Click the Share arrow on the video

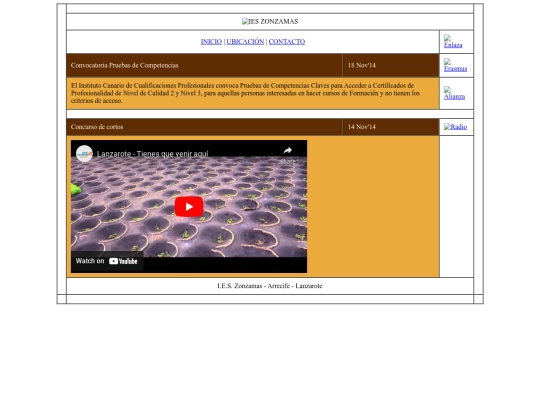tap(288, 150)
